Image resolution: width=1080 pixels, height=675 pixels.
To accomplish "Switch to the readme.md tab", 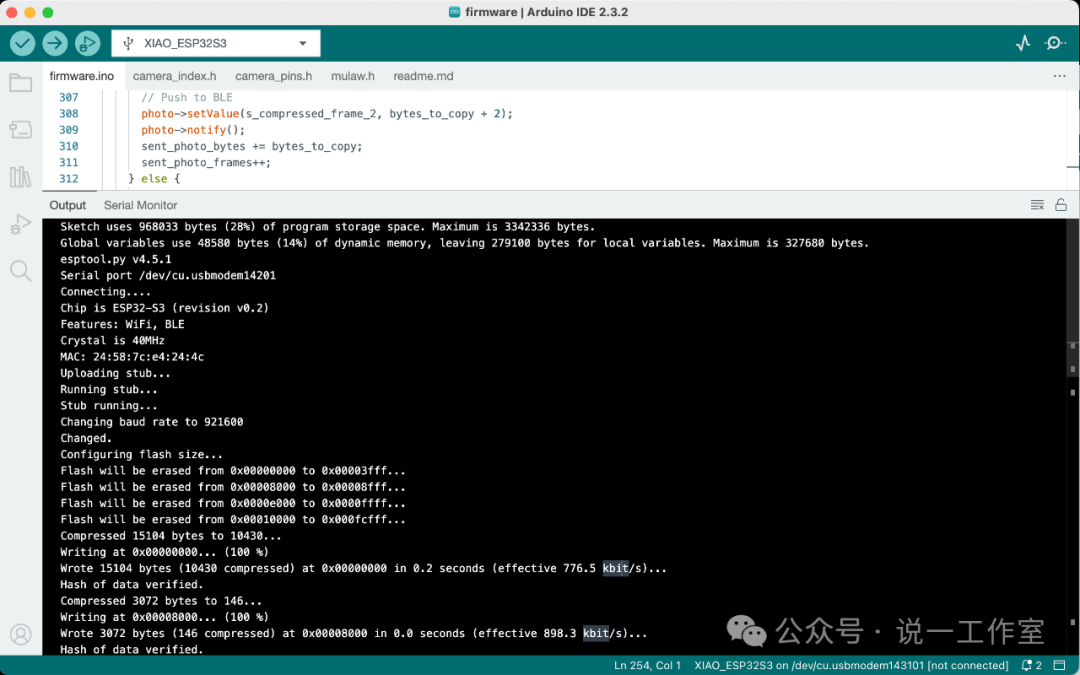I will (423, 76).
